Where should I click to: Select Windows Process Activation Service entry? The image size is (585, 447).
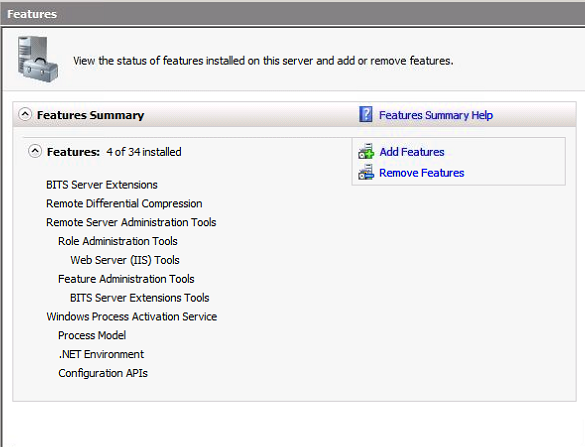click(132, 316)
